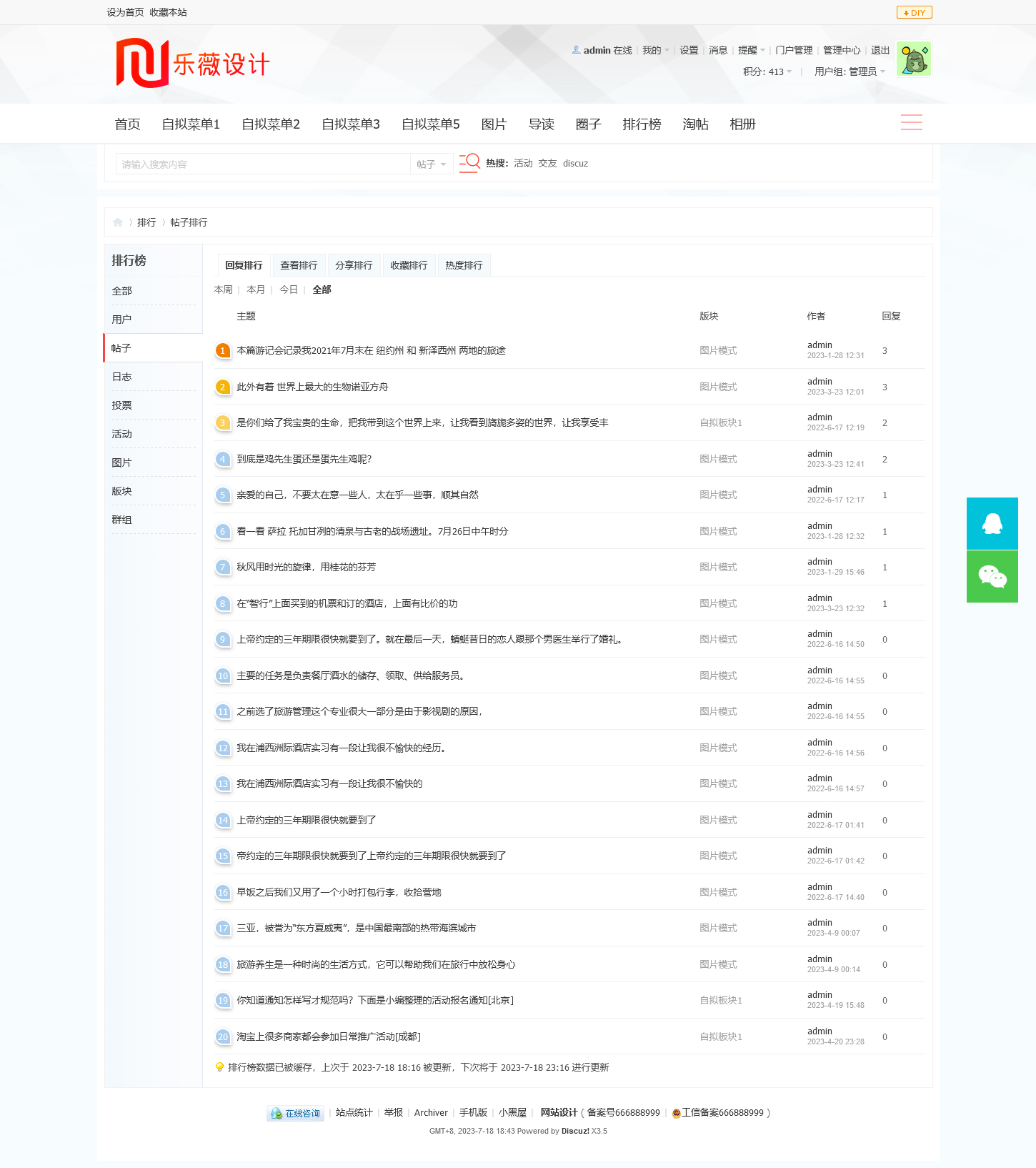
Task: Select 用户 in the ranking sidebar
Action: (121, 320)
